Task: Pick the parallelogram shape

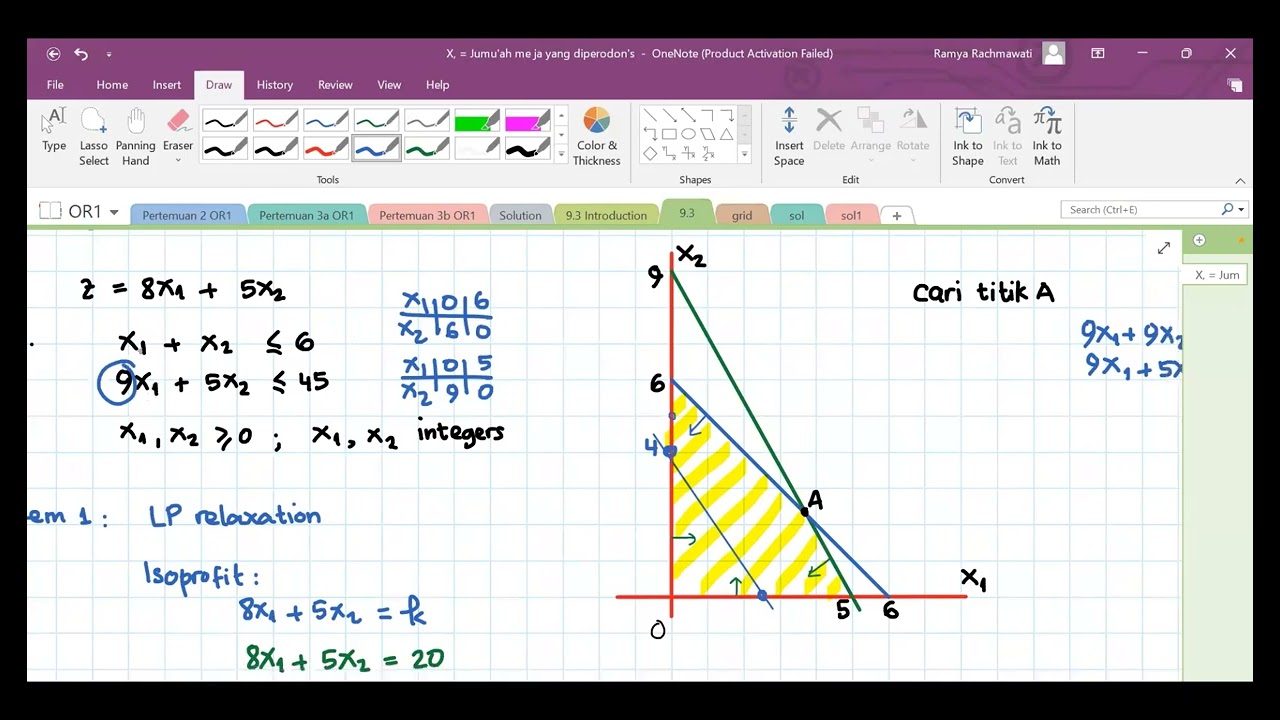Action: (707, 134)
